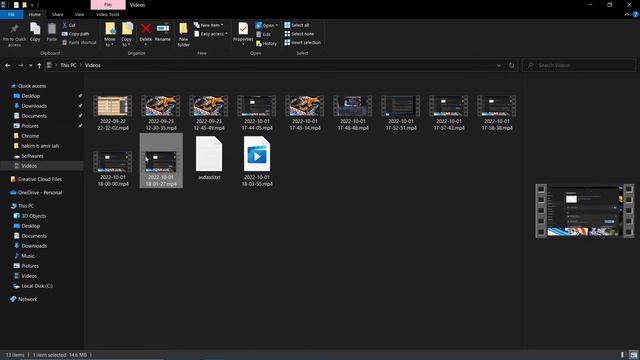Switch to the Share ribbon tab

[58, 14]
